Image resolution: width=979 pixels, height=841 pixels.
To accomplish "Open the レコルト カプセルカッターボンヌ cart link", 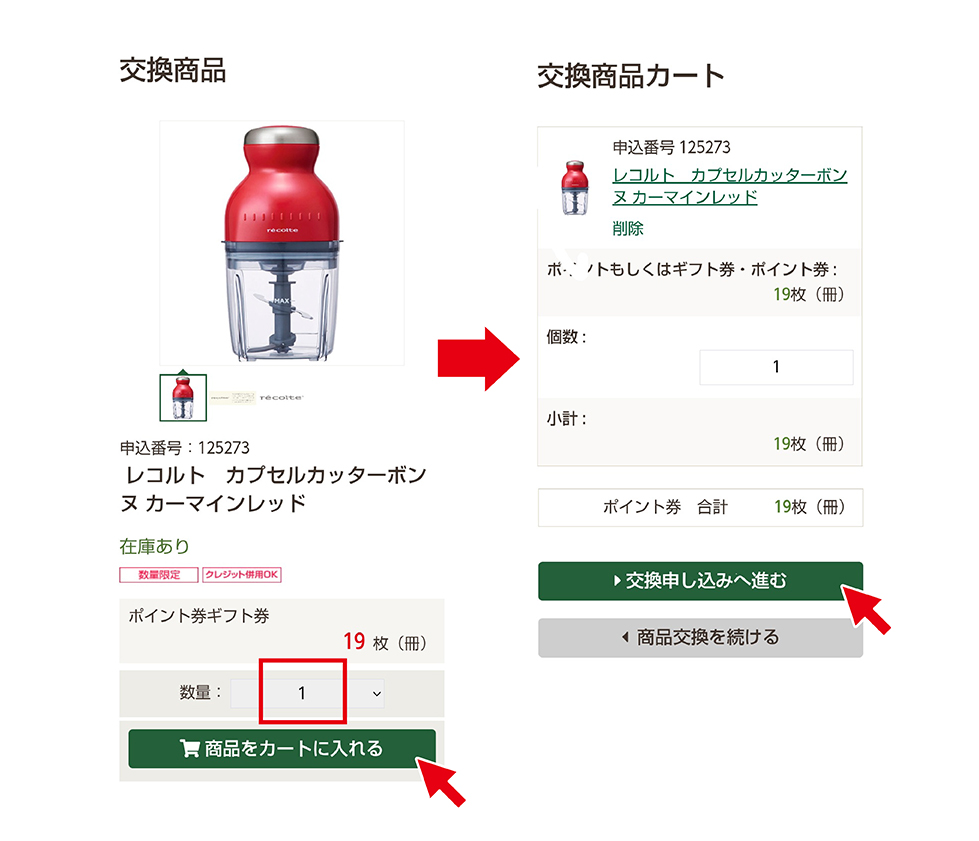I will tap(729, 186).
